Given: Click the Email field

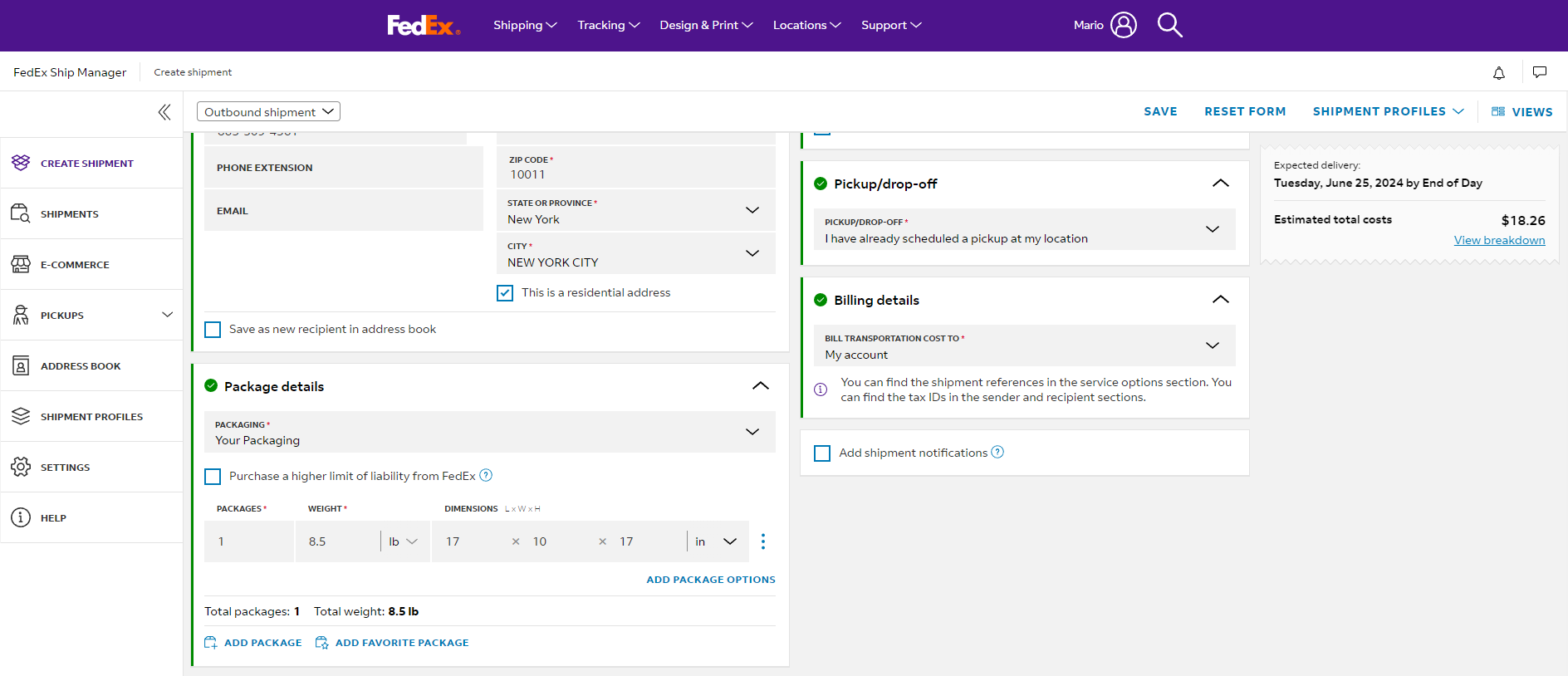Looking at the screenshot, I should coord(344,210).
